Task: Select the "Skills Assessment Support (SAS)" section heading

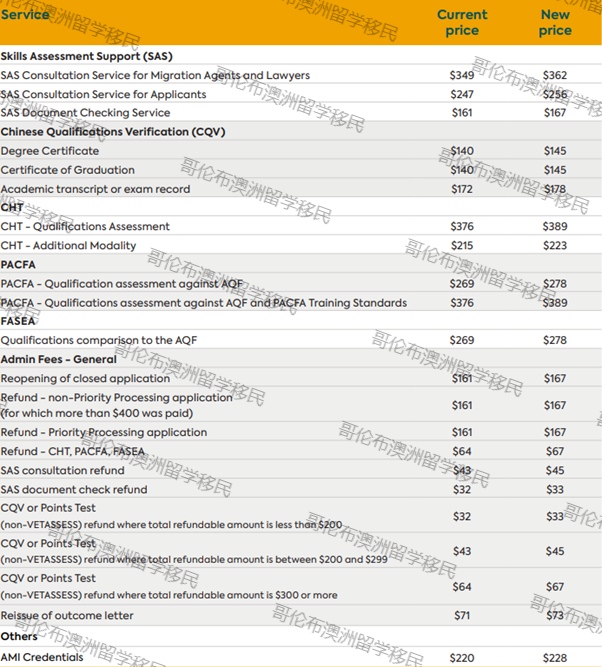Action: pyautogui.click(x=87, y=56)
